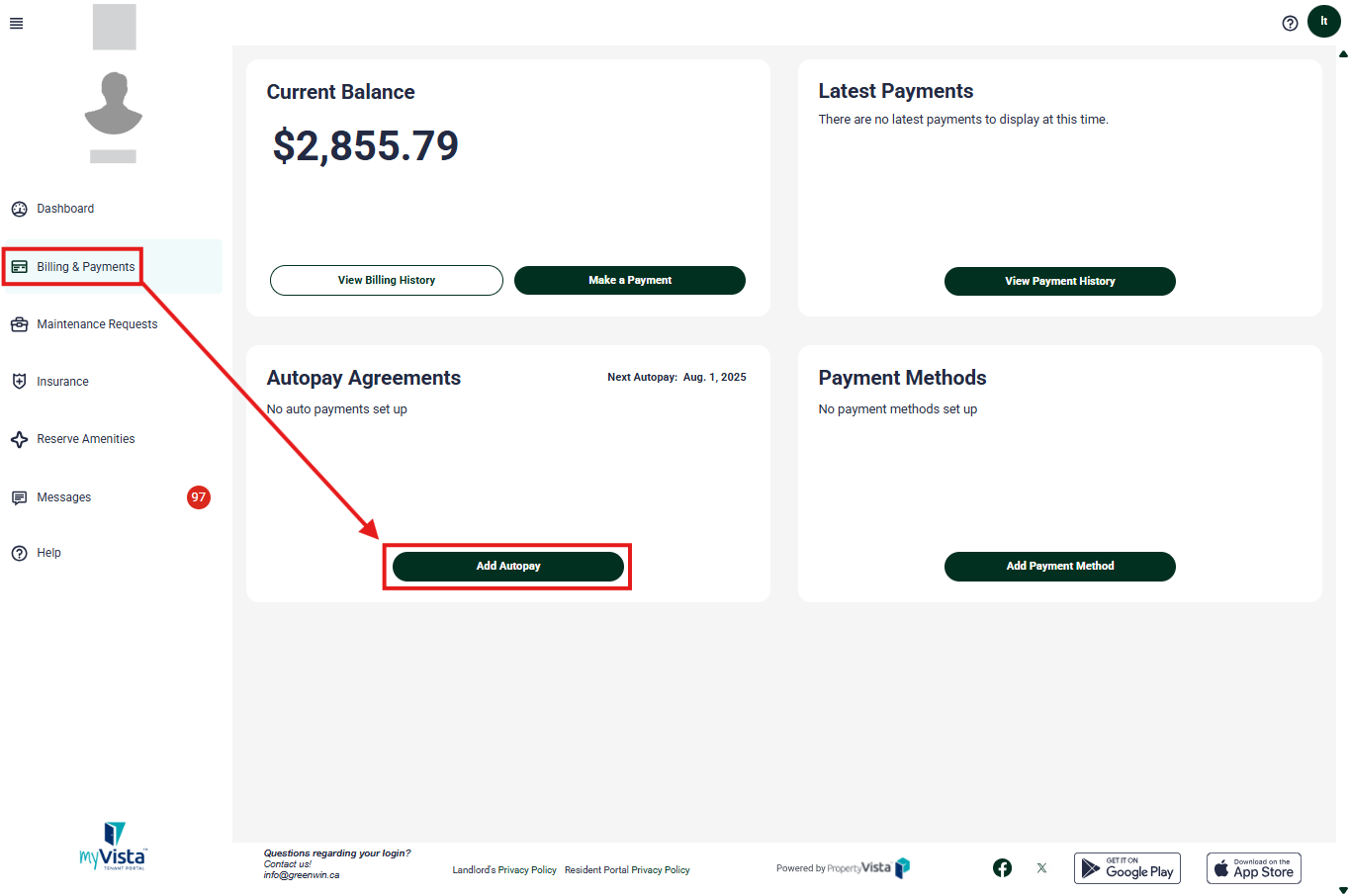1349x896 pixels.
Task: Open help via top-right question mark icon
Action: click(1290, 23)
